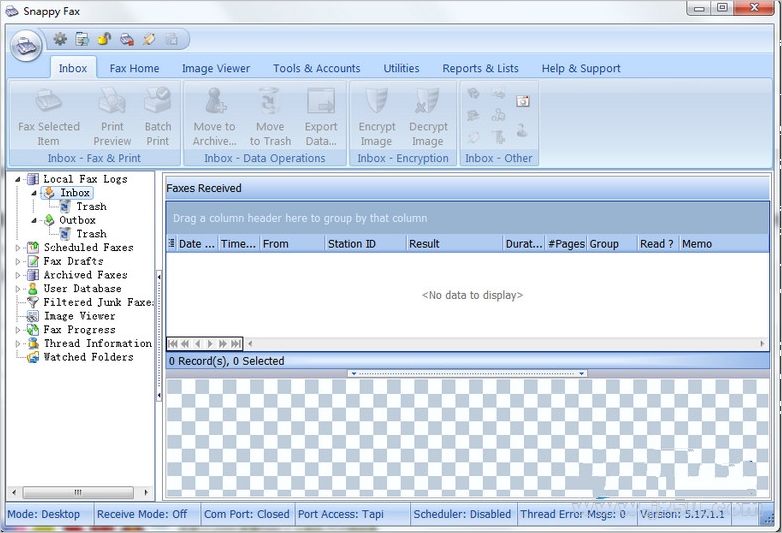Open the Snappy Fax application menu button
Image resolution: width=782 pixels, height=533 pixels.
[x=25, y=46]
